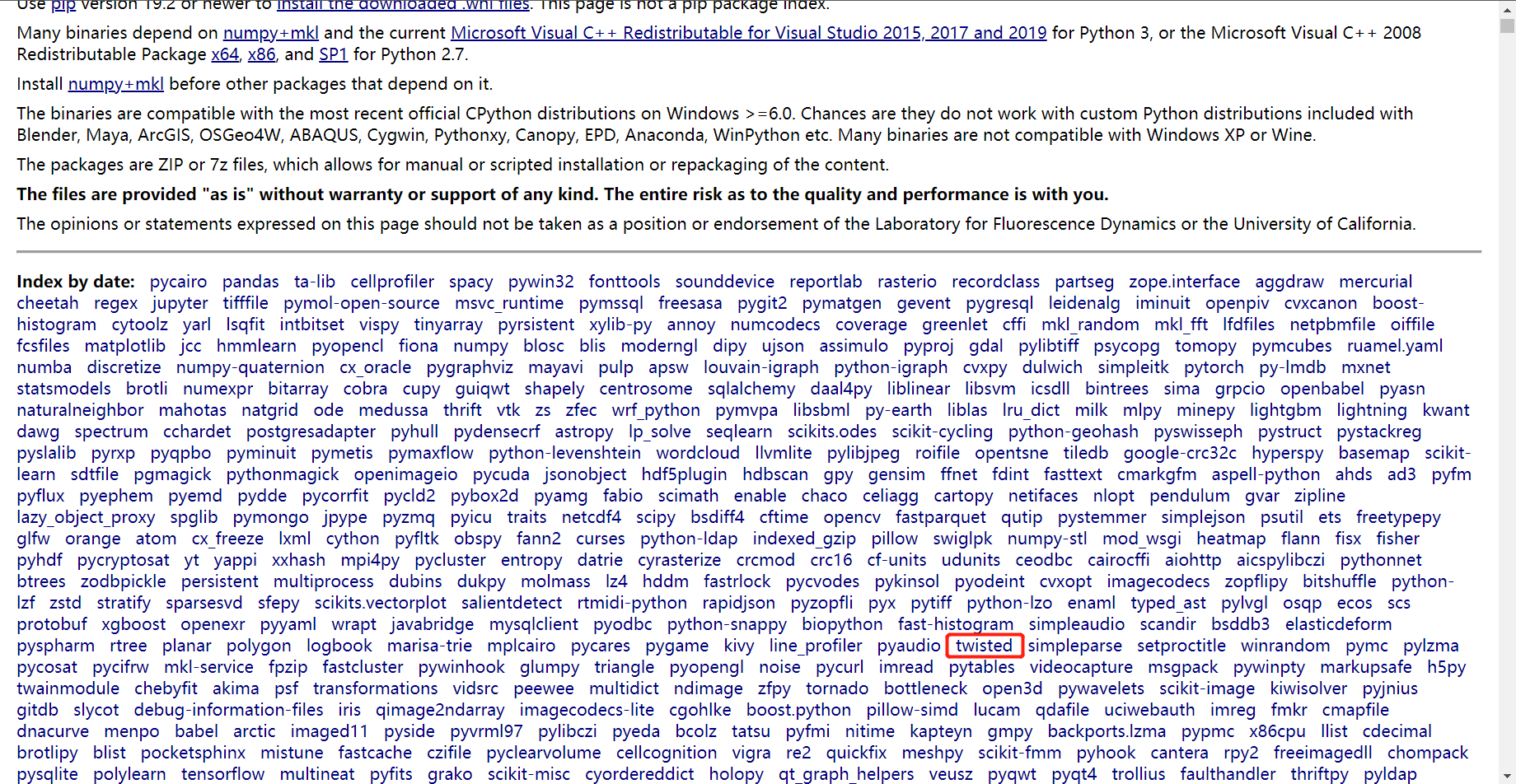1516x784 pixels.
Task: Click the vertical scrollbar thumb
Action: coord(1507,26)
